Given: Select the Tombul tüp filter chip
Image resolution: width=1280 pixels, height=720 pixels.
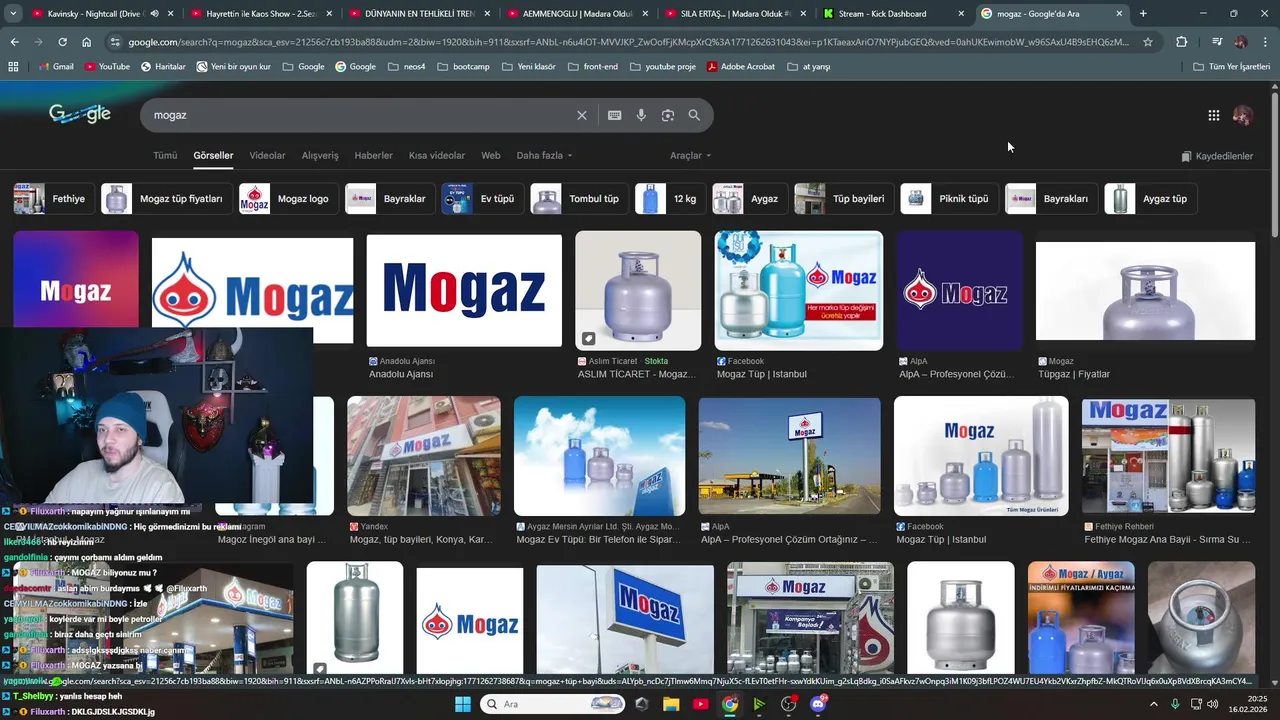Looking at the screenshot, I should pyautogui.click(x=579, y=199).
